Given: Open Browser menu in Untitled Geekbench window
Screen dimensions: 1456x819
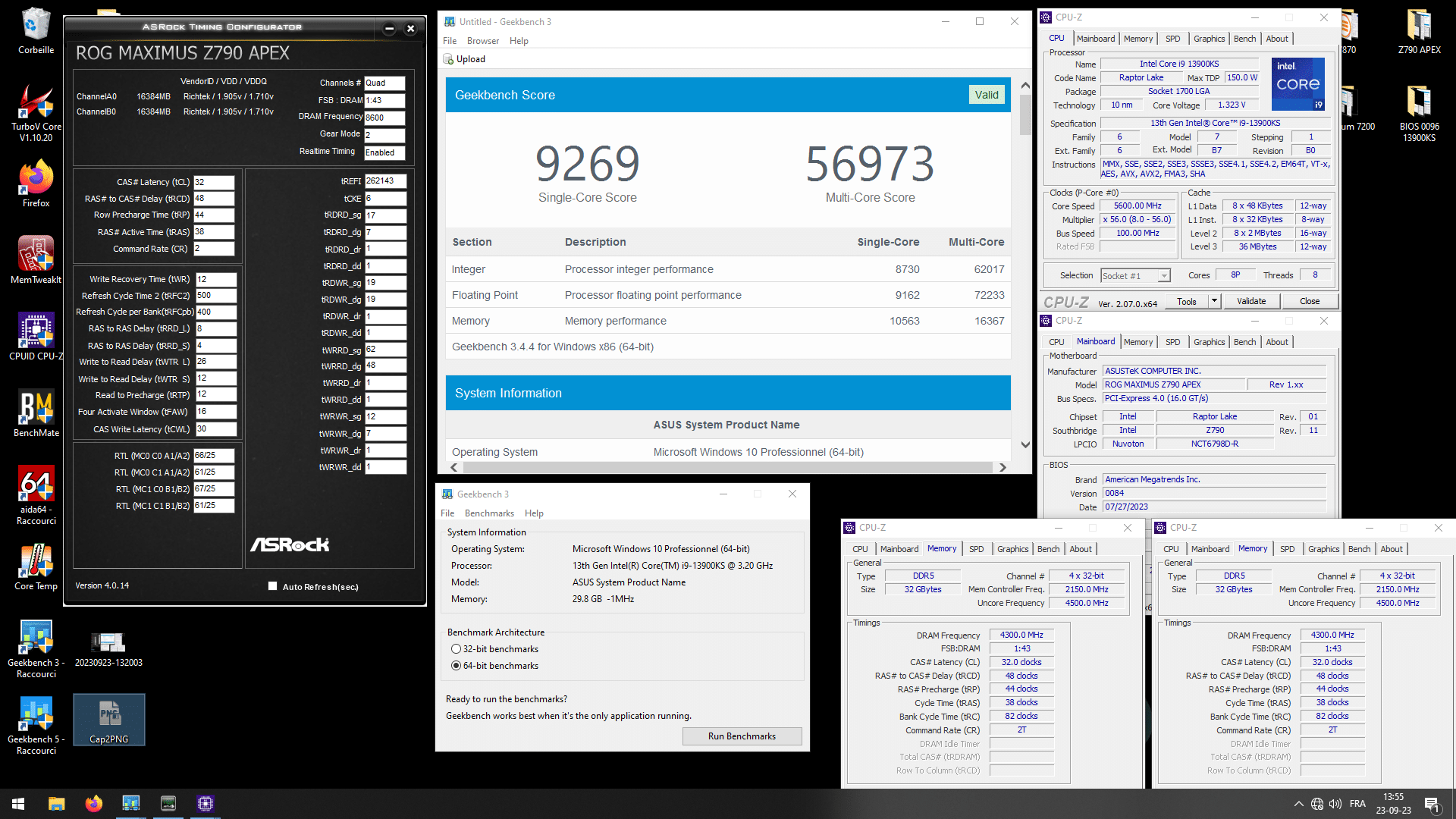Looking at the screenshot, I should point(482,41).
